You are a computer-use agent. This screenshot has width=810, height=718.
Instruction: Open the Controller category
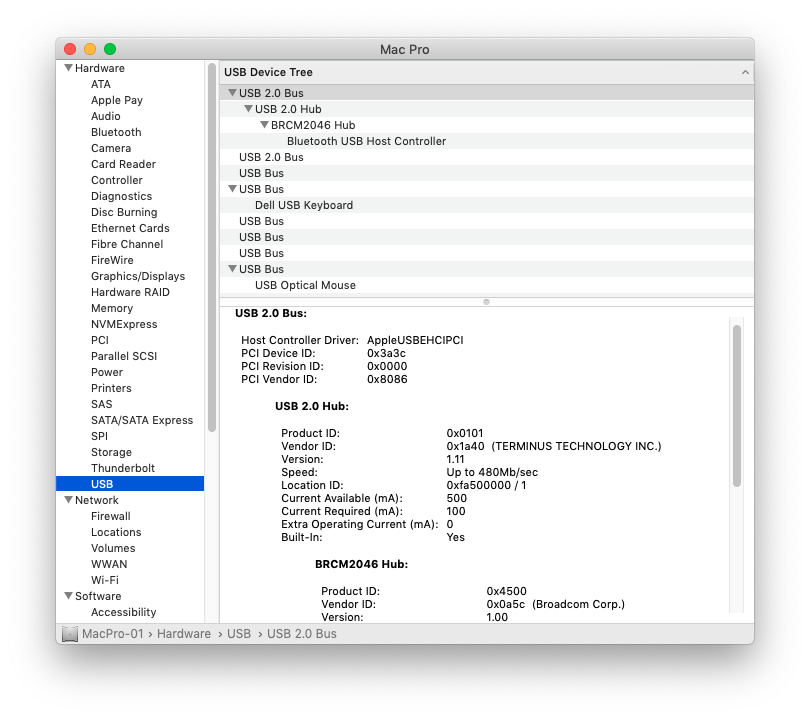tap(117, 180)
